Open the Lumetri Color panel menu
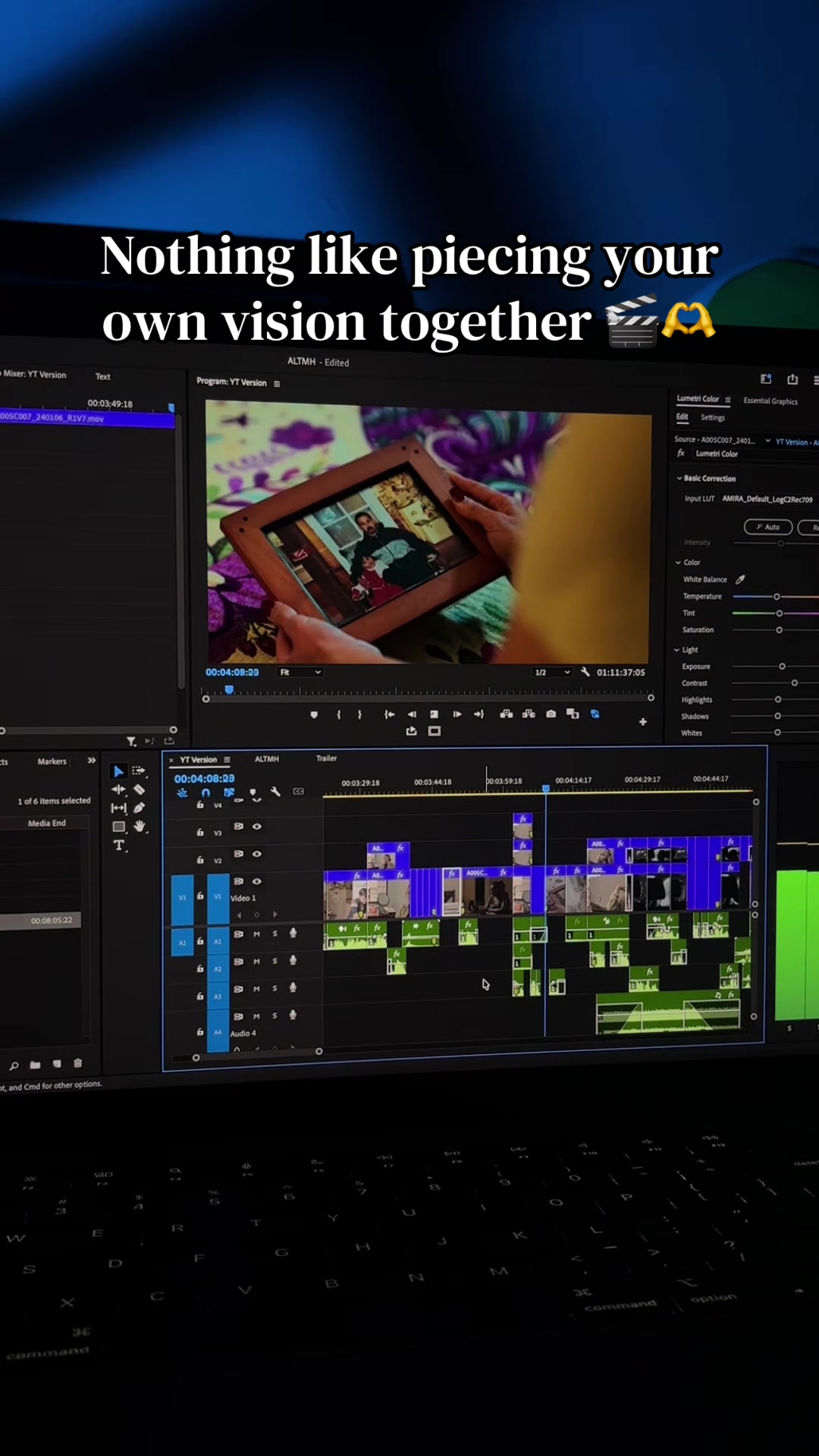This screenshot has width=819, height=1456. 728,400
